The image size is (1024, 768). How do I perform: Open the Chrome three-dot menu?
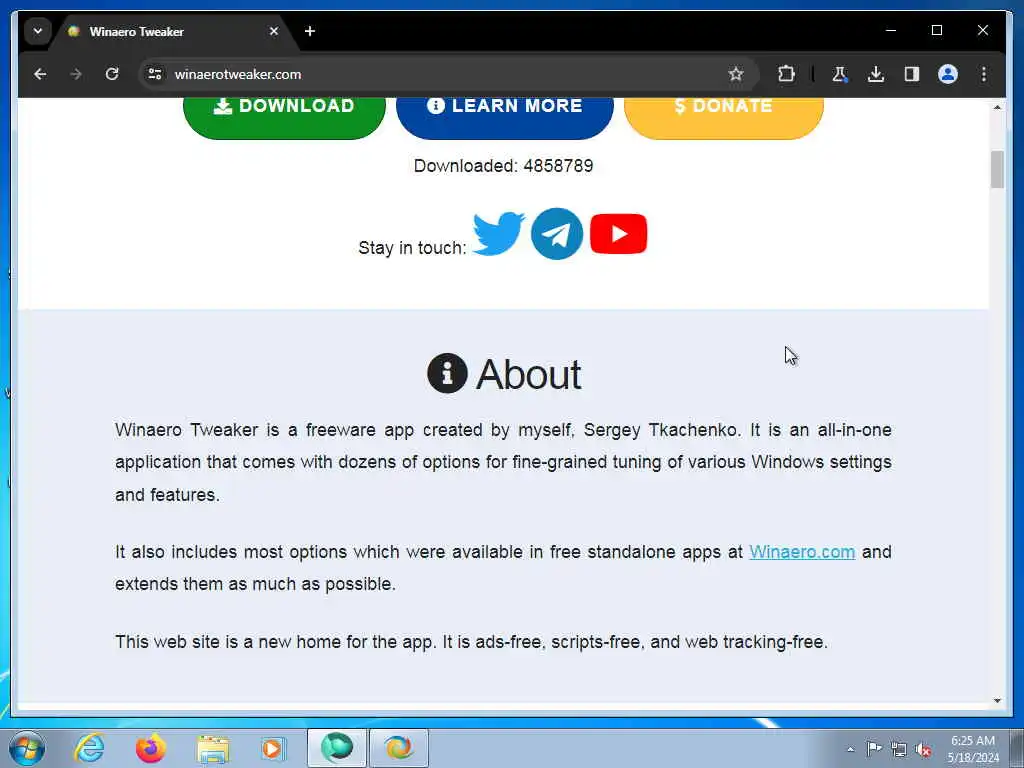(x=984, y=74)
